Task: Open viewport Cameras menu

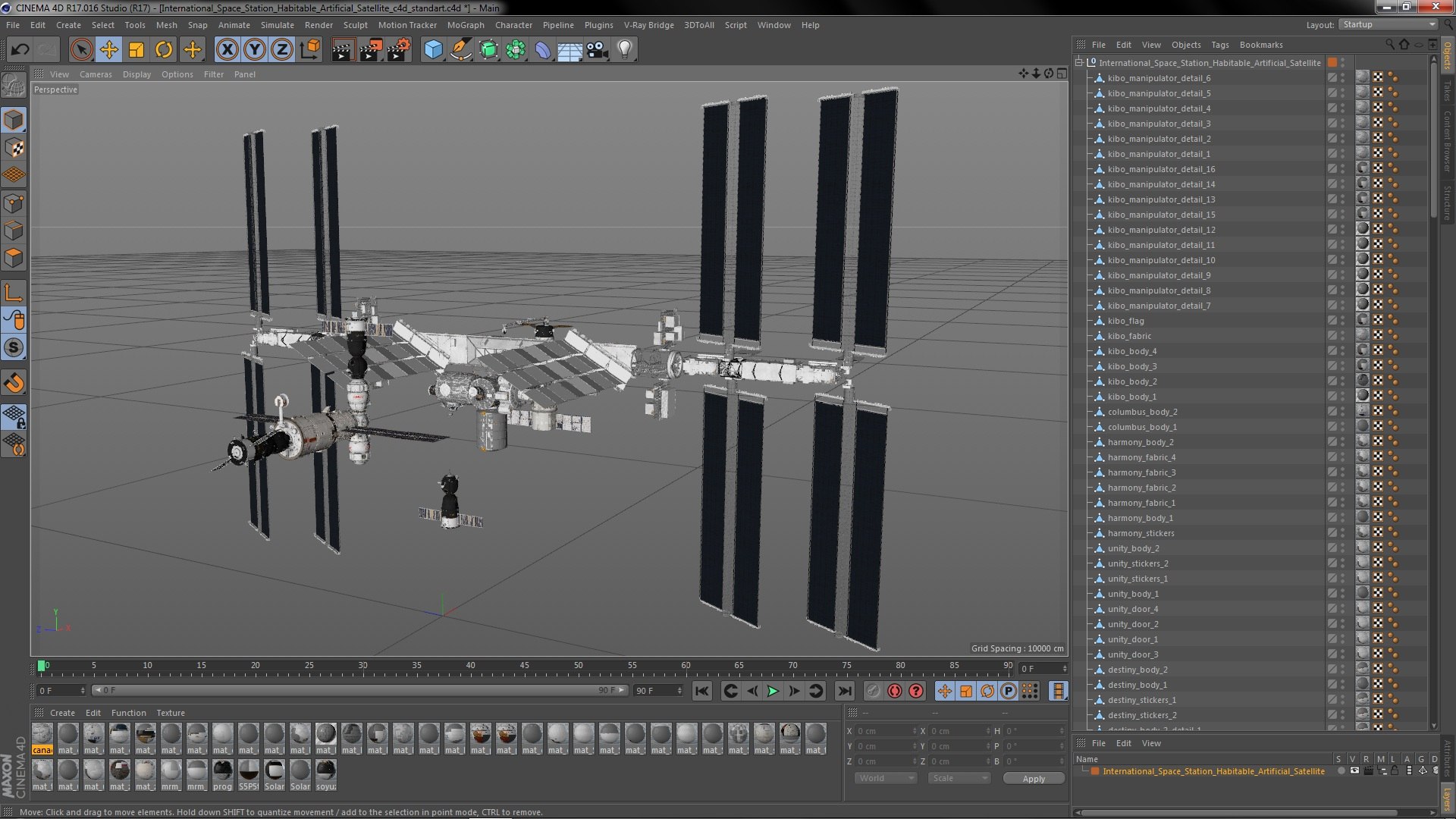Action: click(x=96, y=74)
